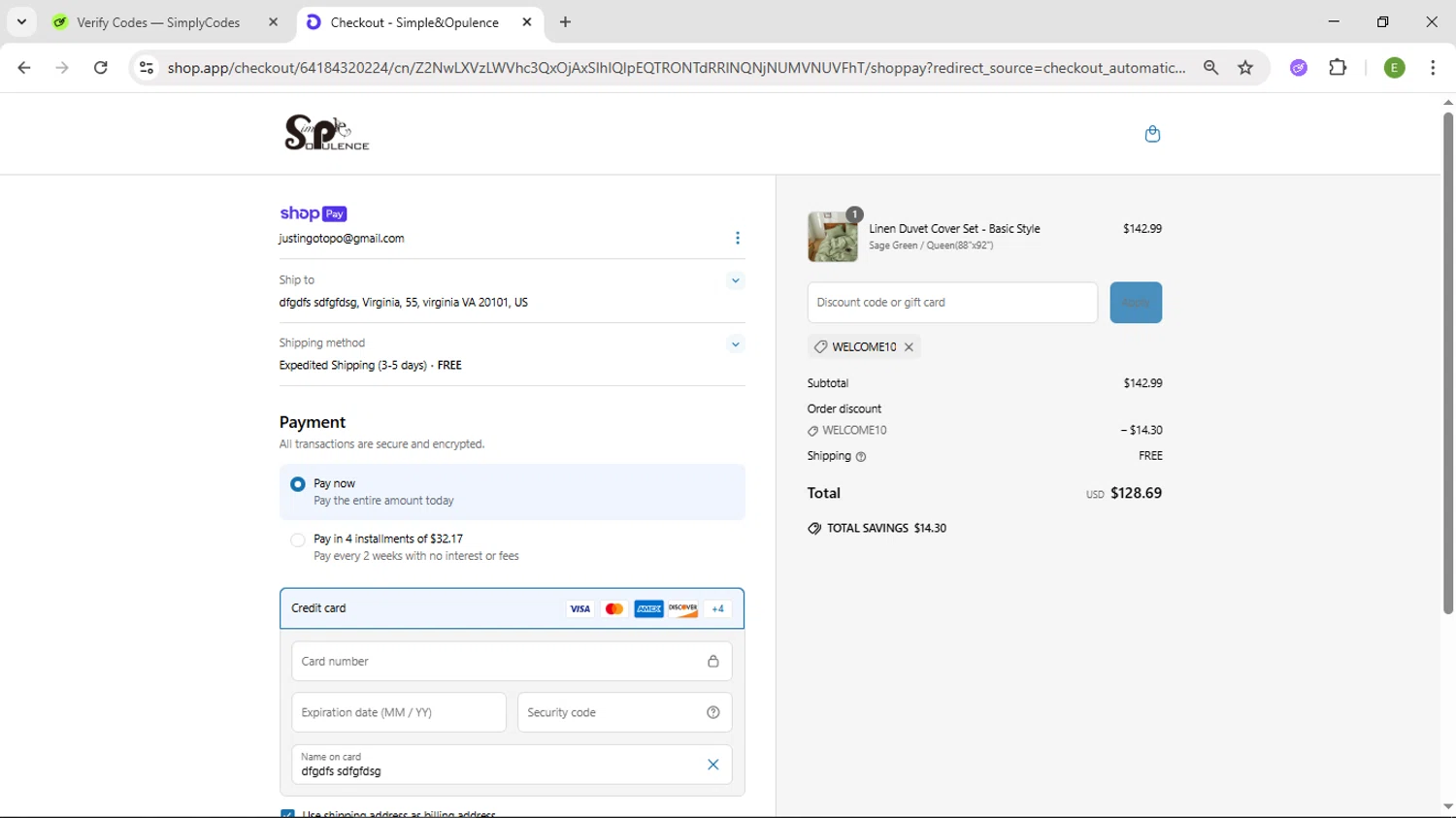Click the Shop Pay logo
The width and height of the screenshot is (1456, 818).
coord(314,213)
